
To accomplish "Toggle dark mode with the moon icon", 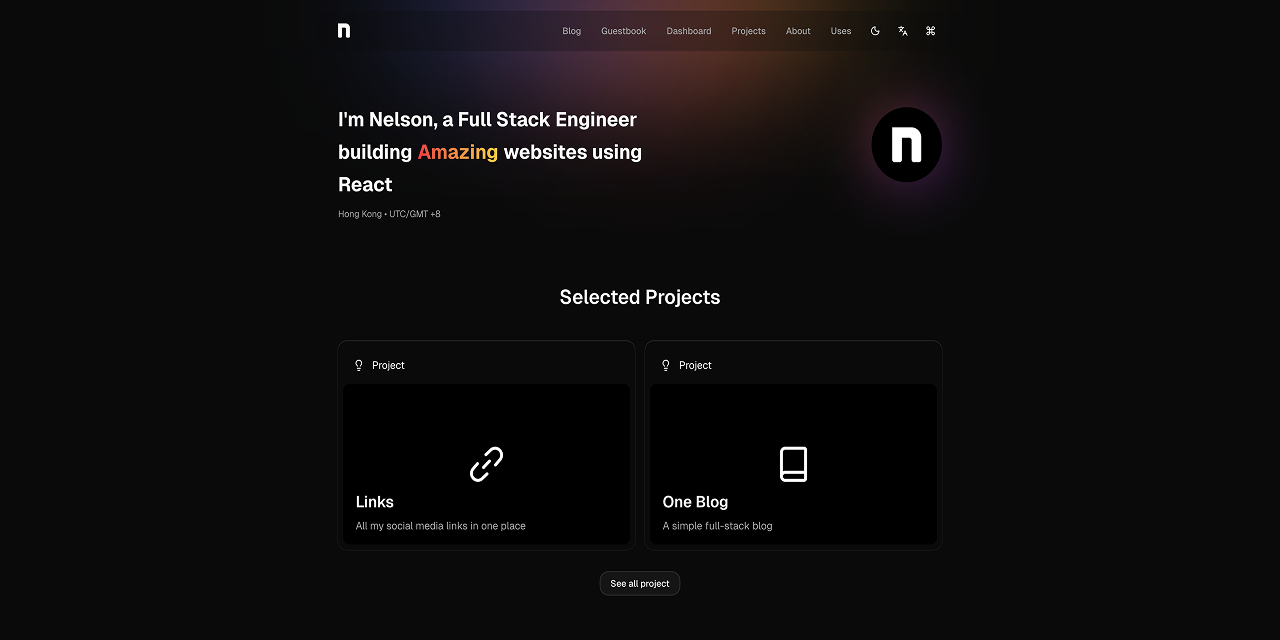I will point(875,31).
